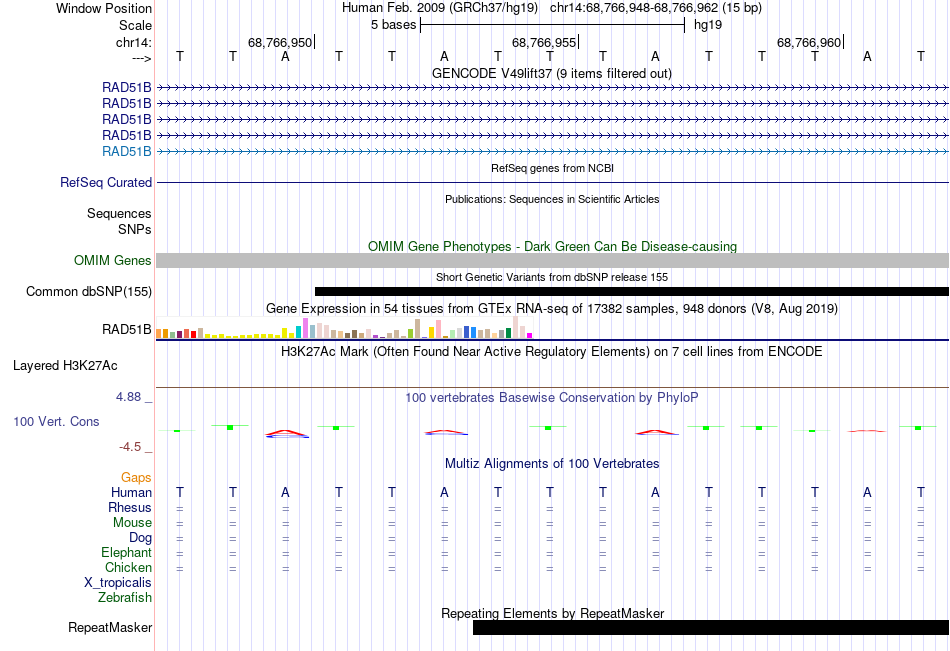
Task: Click the Chicken alignment row label
Action: [128, 567]
